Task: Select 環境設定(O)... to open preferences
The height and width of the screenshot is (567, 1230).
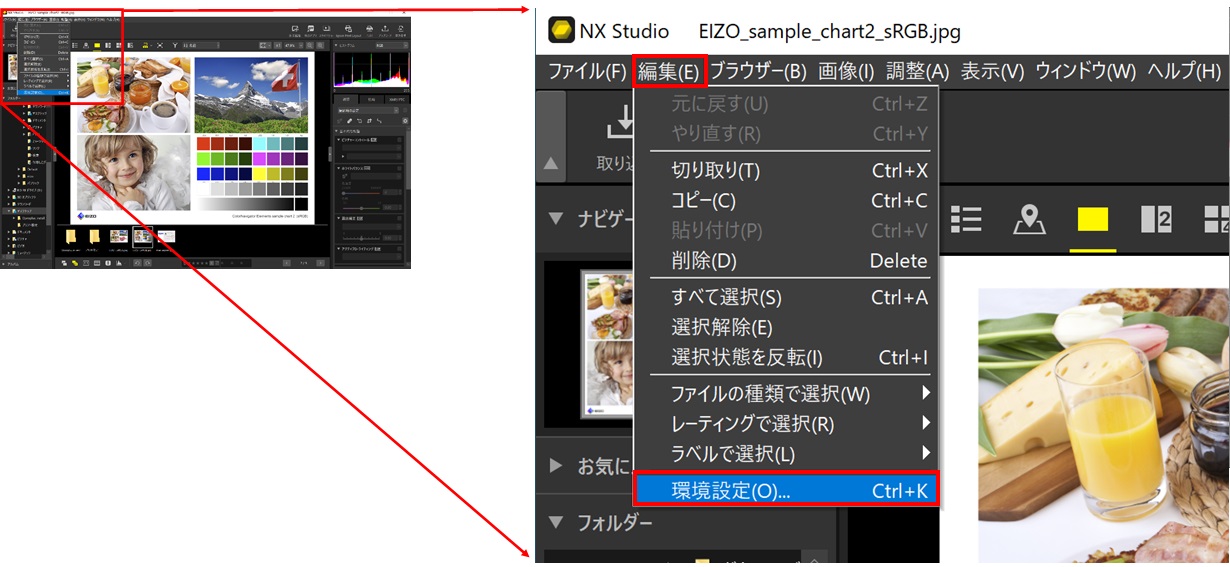Action: pos(786,490)
